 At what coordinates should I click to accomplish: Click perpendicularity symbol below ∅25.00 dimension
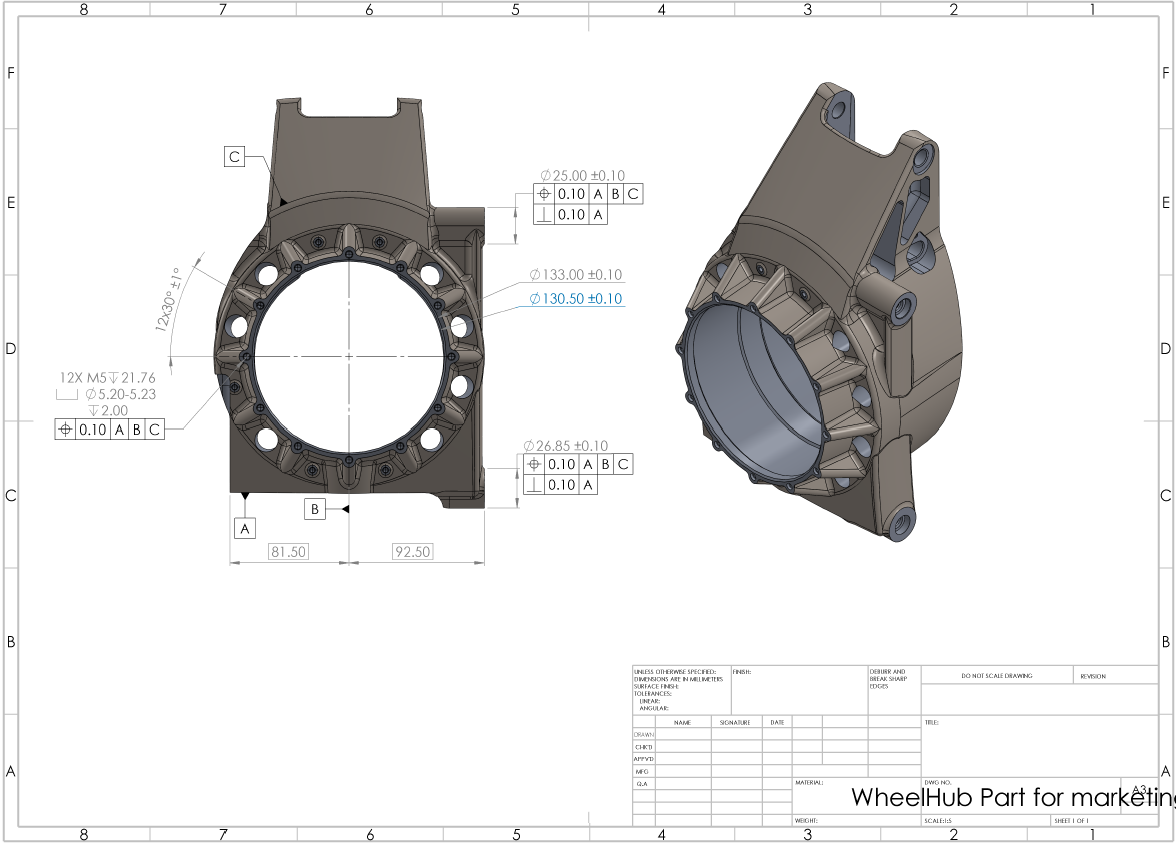pyautogui.click(x=544, y=214)
